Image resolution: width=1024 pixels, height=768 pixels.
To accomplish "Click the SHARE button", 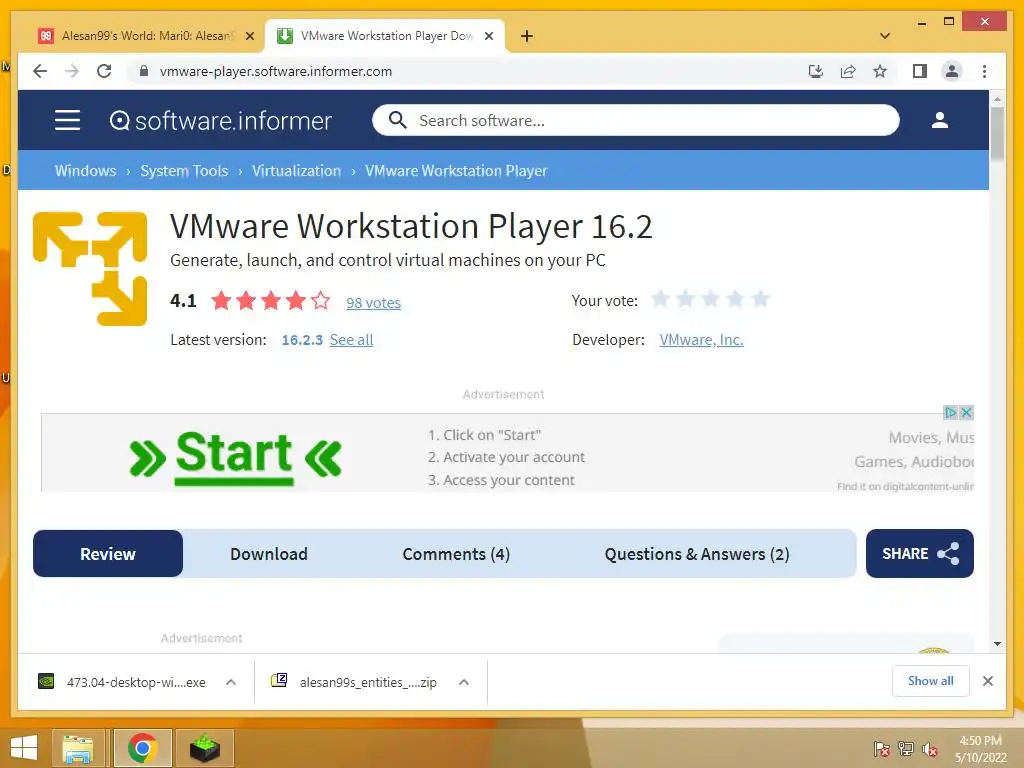I will pos(920,554).
